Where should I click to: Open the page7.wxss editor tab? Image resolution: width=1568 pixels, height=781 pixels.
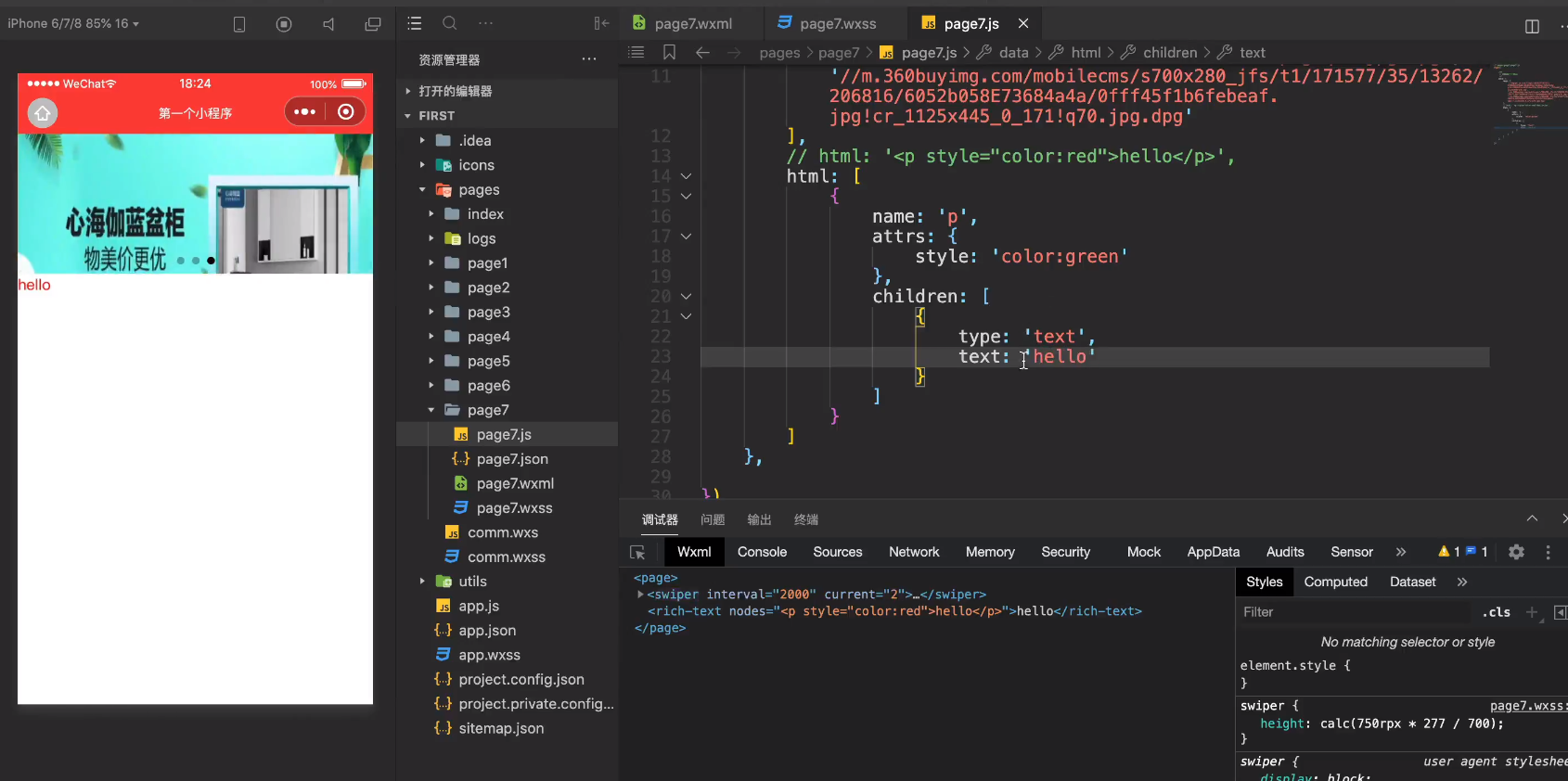click(x=837, y=23)
